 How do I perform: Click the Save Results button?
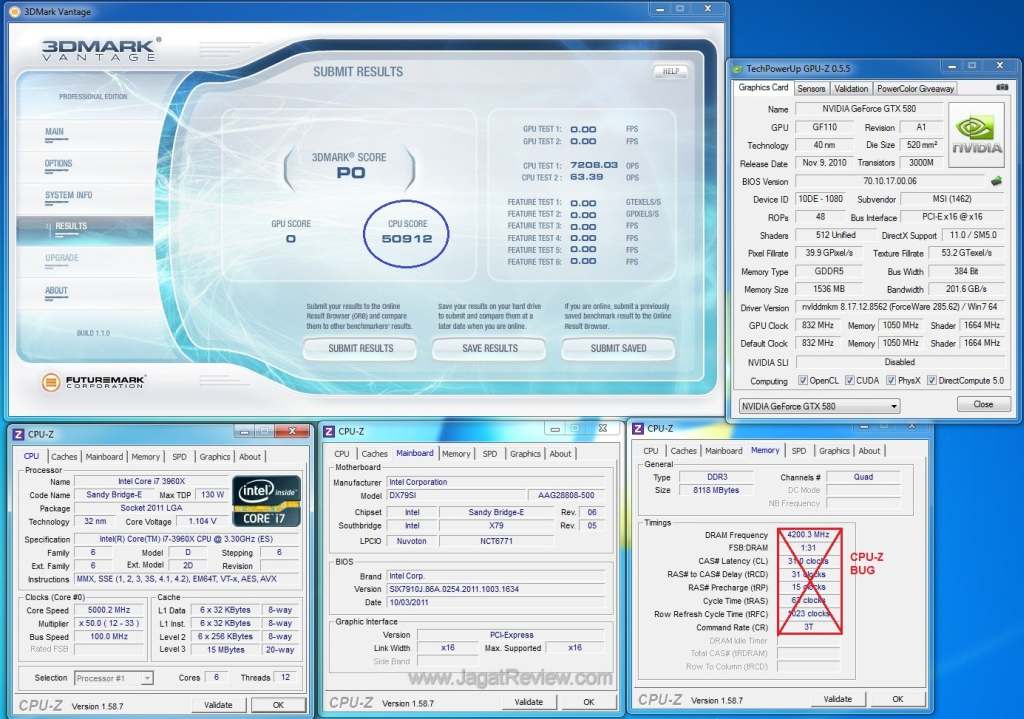(x=489, y=348)
